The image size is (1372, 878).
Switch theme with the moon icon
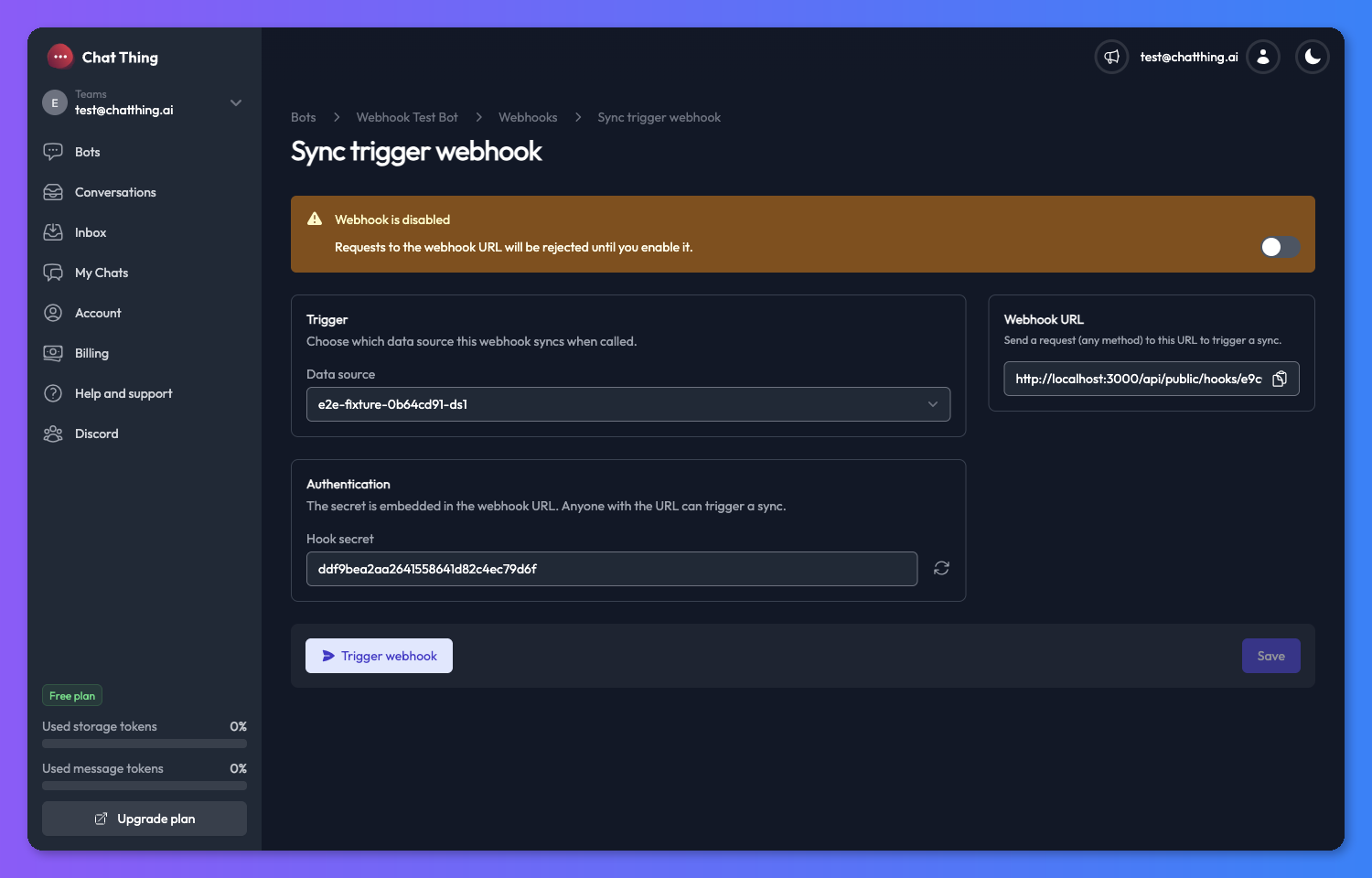click(x=1313, y=57)
